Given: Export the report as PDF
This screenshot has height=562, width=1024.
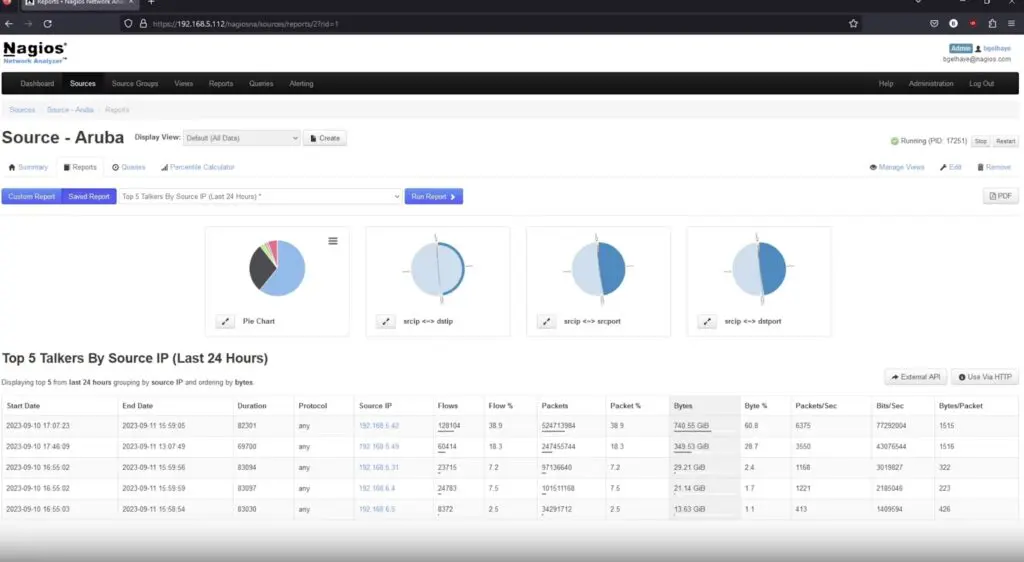Looking at the screenshot, I should point(1001,196).
